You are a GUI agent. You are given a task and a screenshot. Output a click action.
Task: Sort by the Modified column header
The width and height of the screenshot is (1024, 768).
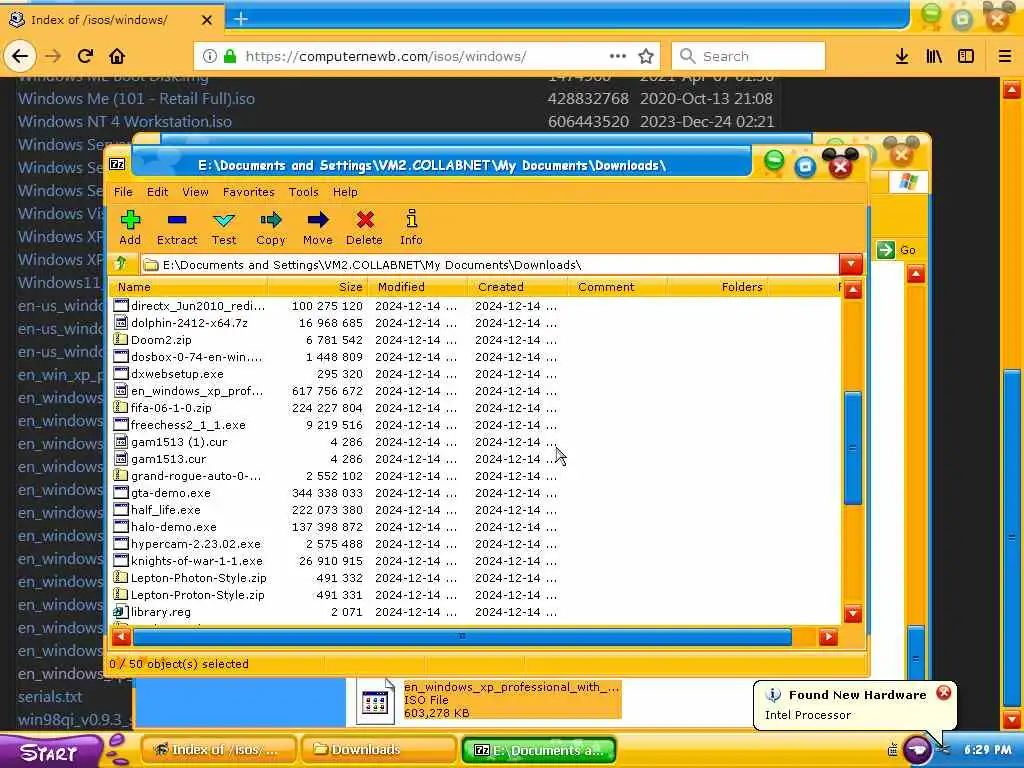(x=419, y=287)
